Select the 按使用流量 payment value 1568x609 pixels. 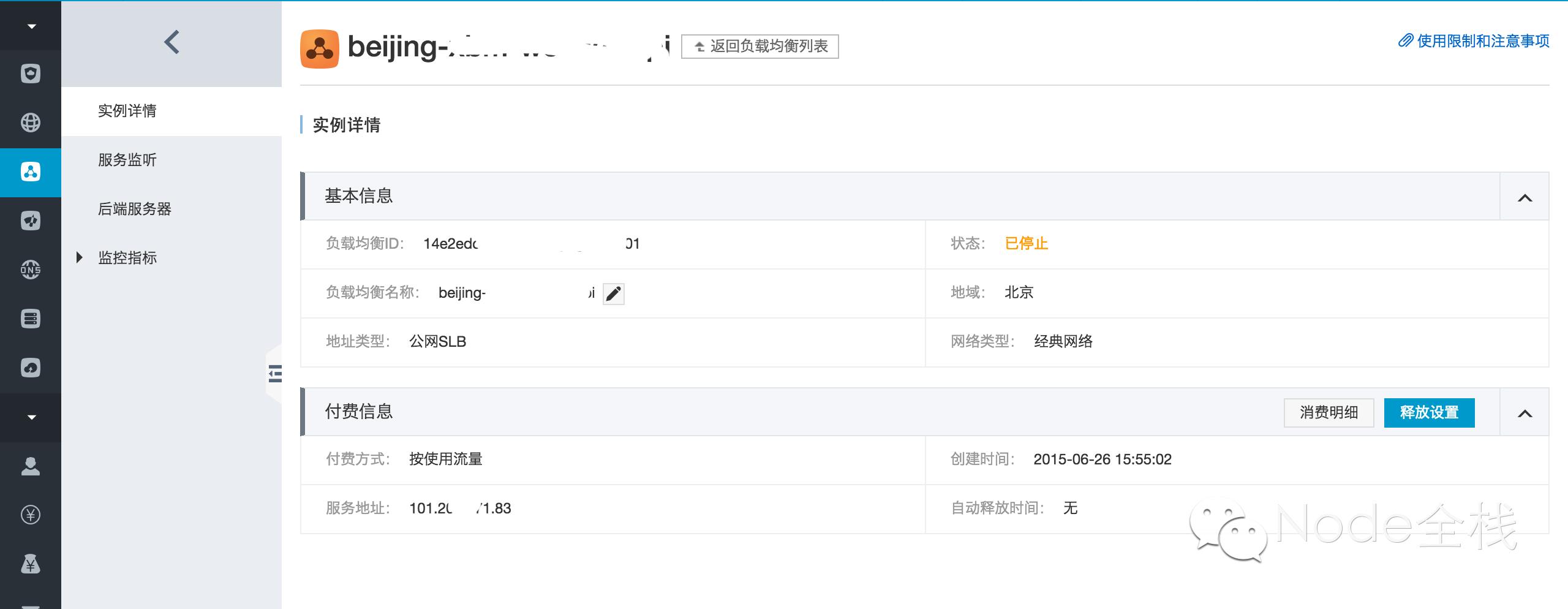click(x=446, y=459)
